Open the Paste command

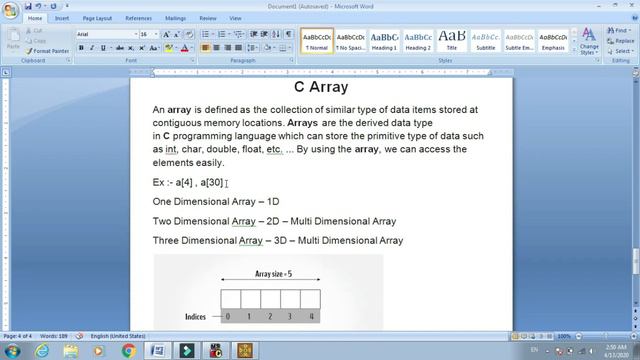coord(13,39)
